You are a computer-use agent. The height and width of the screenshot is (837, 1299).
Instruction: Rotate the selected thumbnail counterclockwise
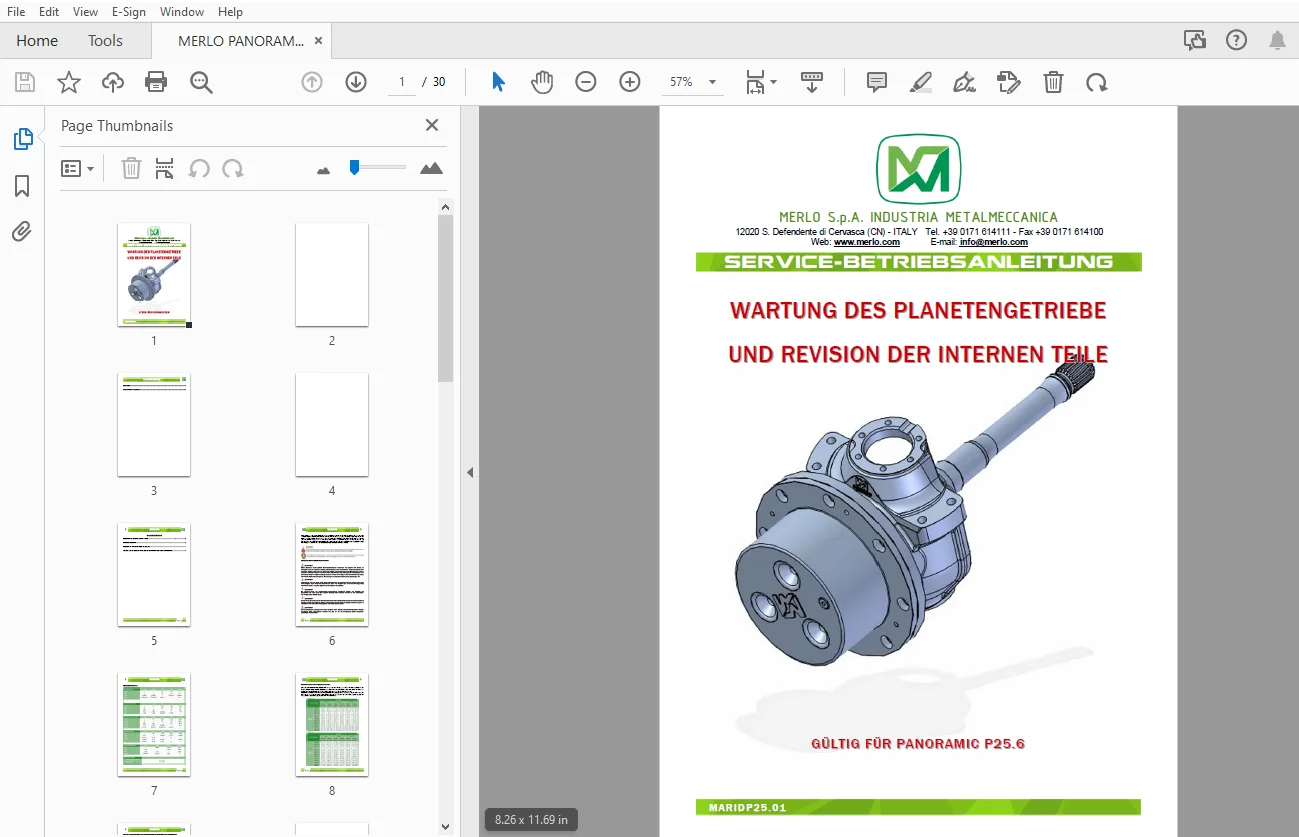(199, 168)
